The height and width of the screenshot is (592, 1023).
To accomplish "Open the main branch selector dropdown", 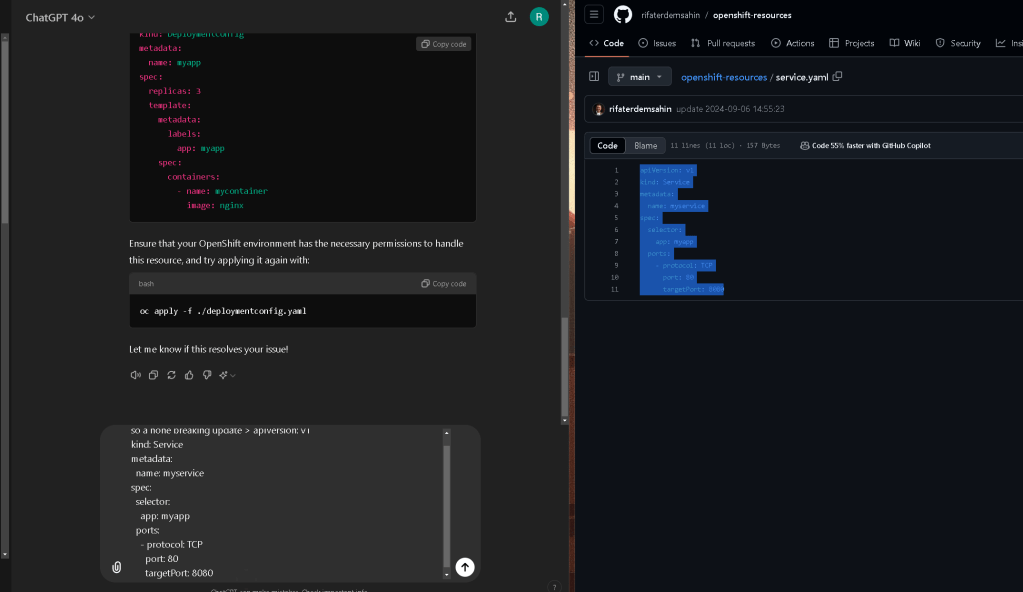I will click(x=639, y=77).
